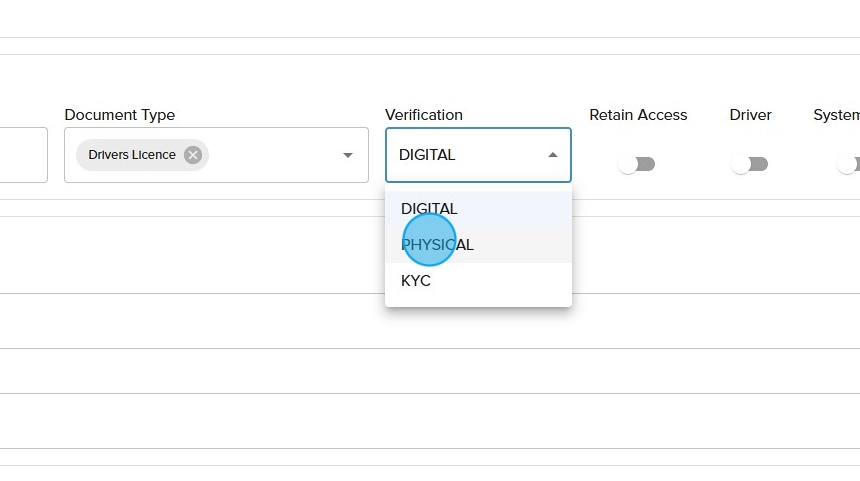Choose PHYSICAL from the verification list
The image size is (860, 481).
coord(437,245)
